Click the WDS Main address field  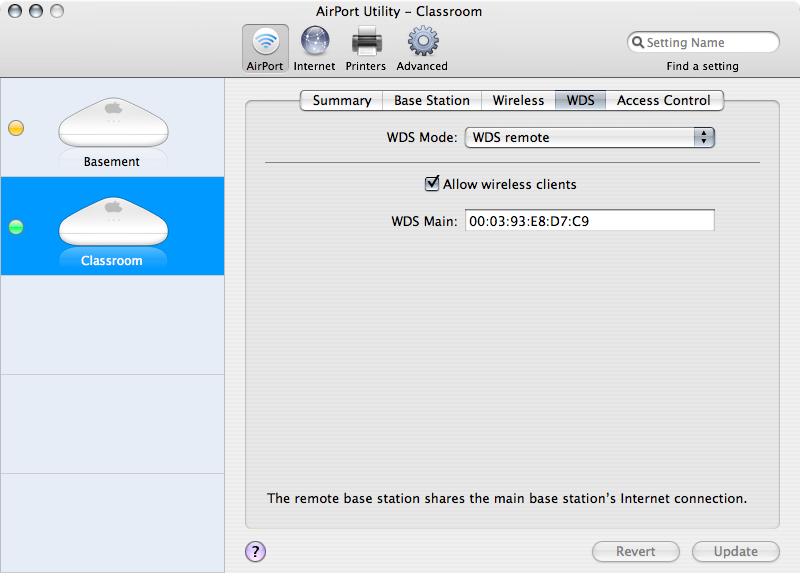click(589, 220)
